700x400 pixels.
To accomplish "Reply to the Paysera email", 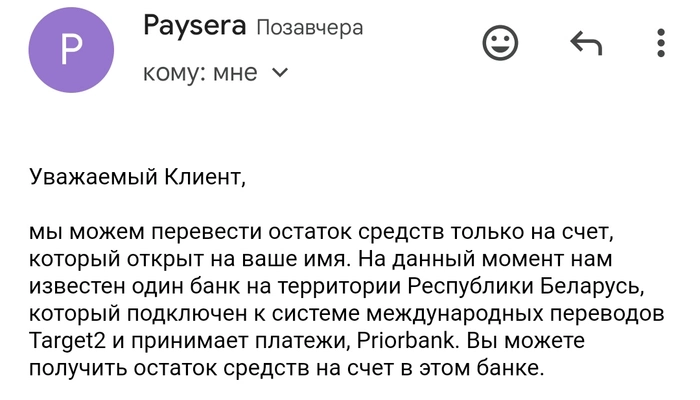I will pos(586,43).
